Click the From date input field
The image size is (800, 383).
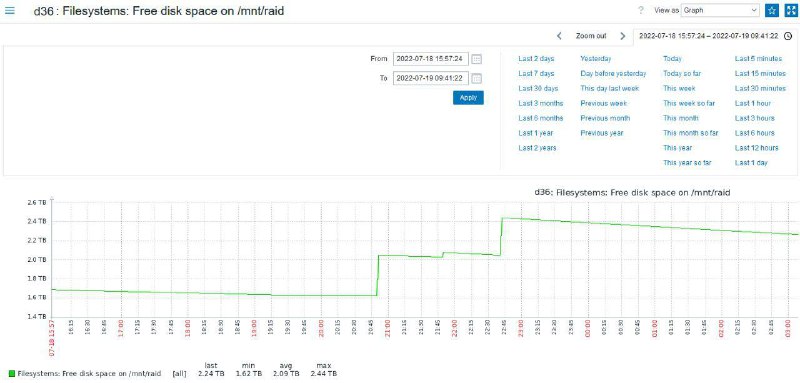pyautogui.click(x=431, y=59)
